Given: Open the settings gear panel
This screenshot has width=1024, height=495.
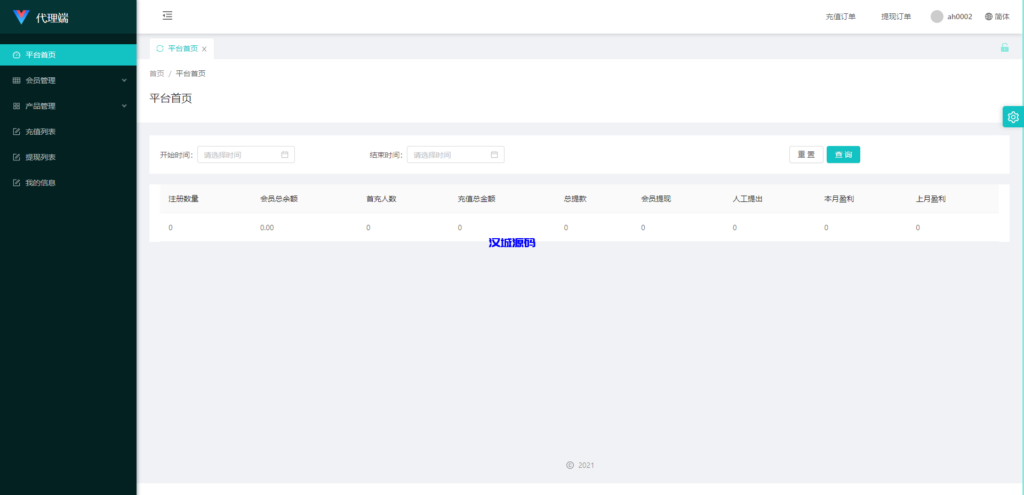Looking at the screenshot, I should pos(1013,117).
